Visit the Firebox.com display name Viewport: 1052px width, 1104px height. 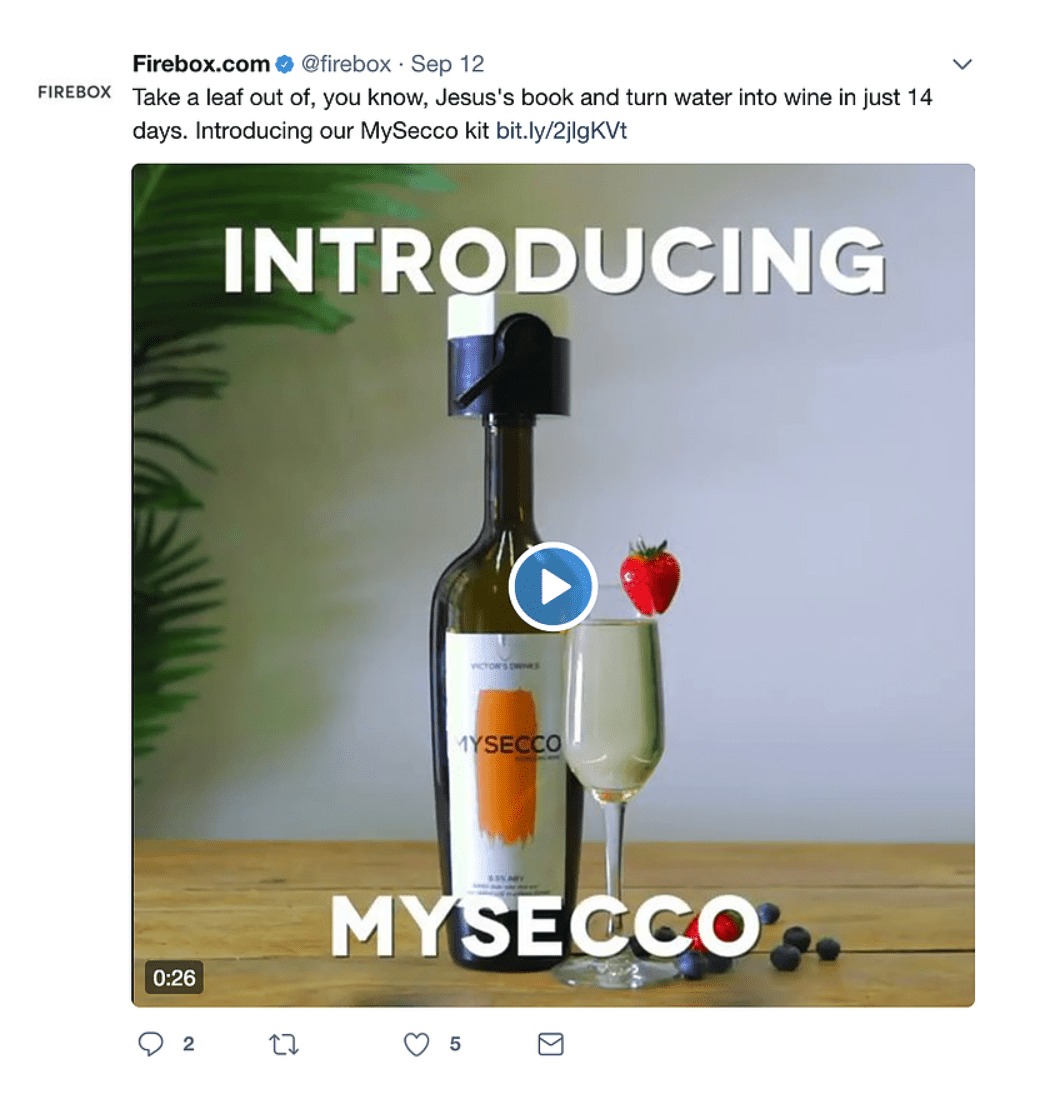point(201,64)
